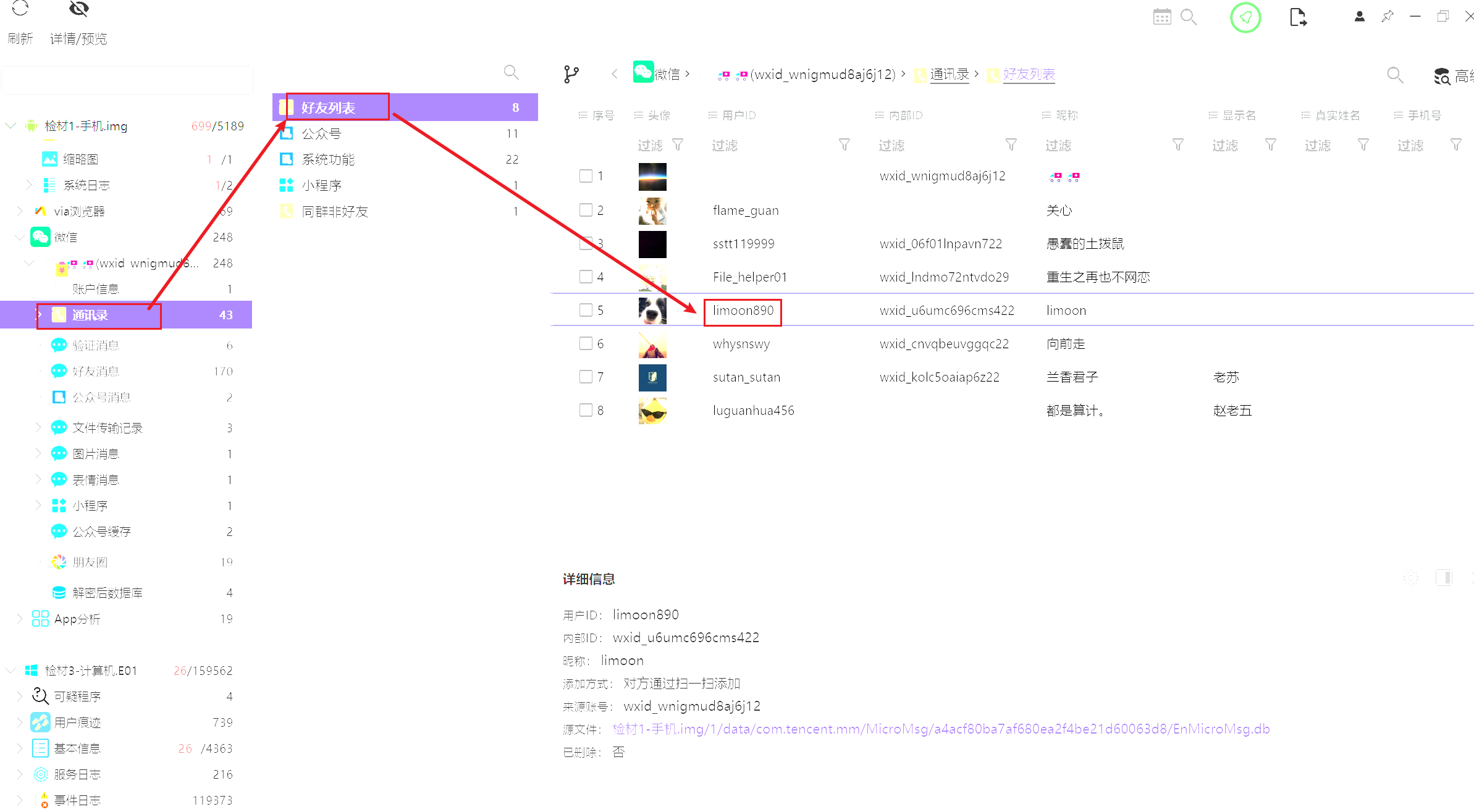Toggle the 详情/预览 eye icon
This screenshot has width=1474, height=812.
78,9
